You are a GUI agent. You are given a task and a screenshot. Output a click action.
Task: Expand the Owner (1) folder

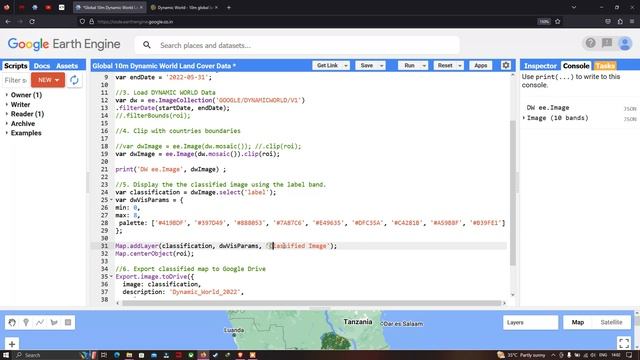tap(7, 95)
